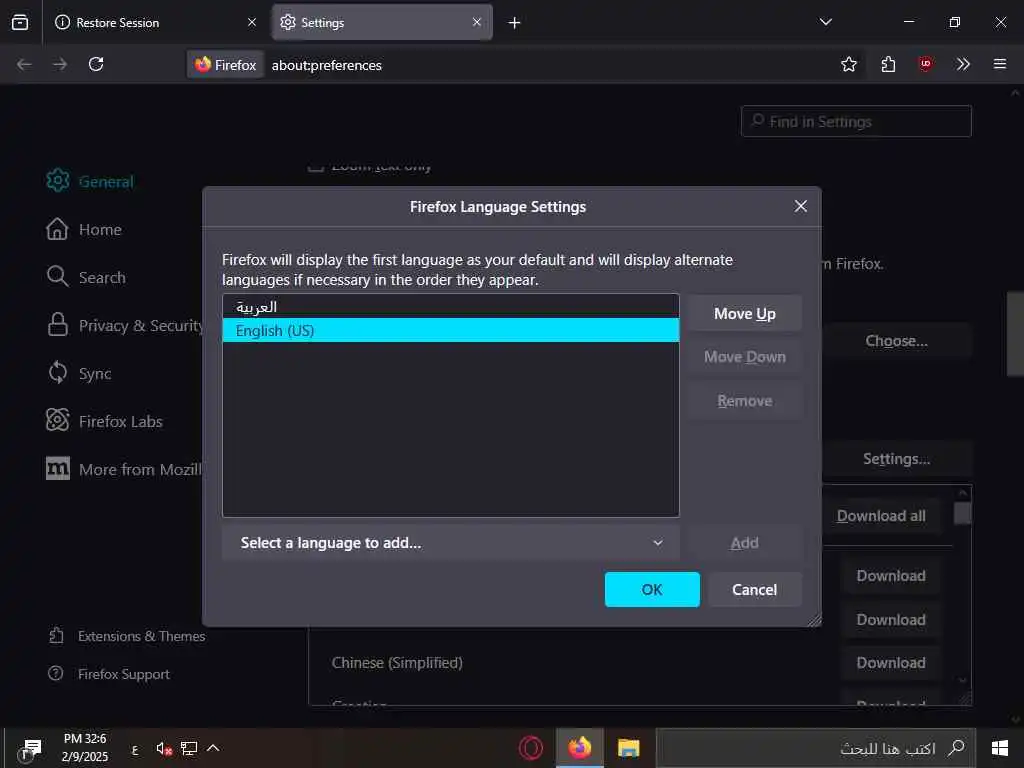Click the input language indicator in tray

coord(135,750)
